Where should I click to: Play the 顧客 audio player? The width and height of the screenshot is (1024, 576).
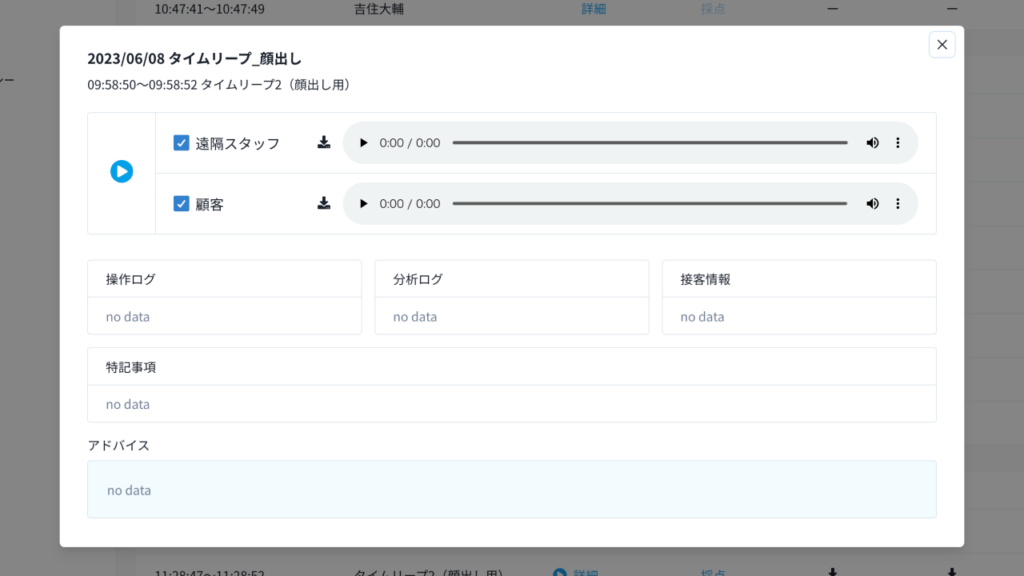364,204
